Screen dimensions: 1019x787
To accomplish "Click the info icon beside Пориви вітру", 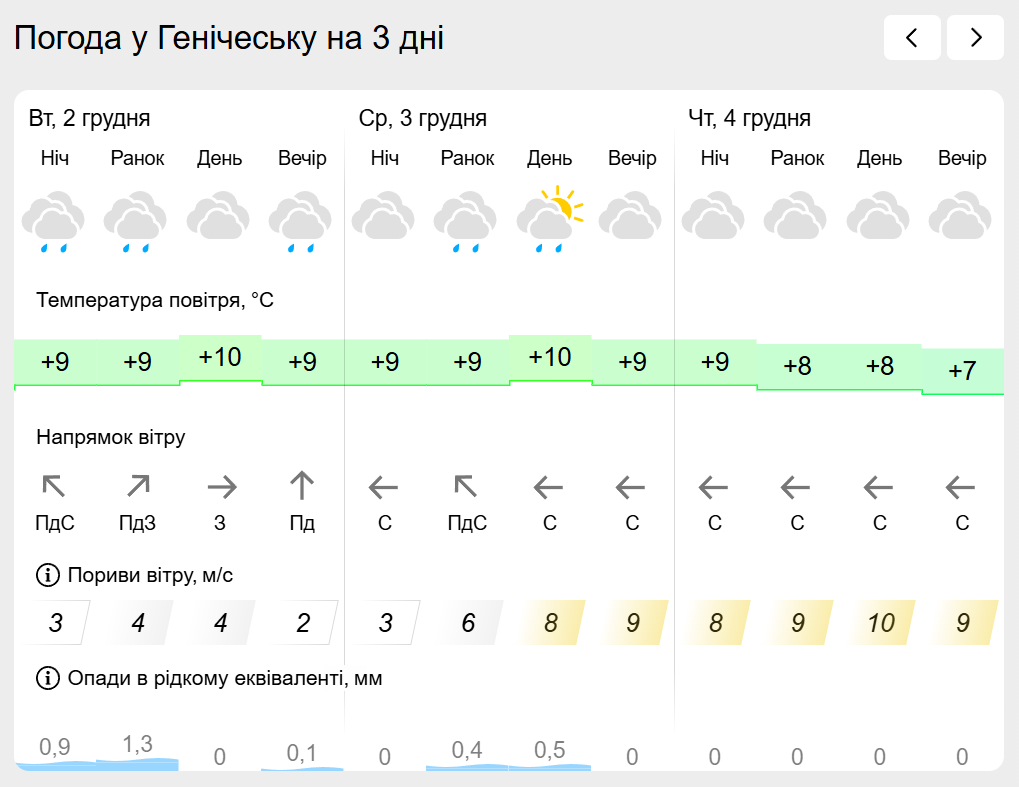I will pyautogui.click(x=47, y=575).
